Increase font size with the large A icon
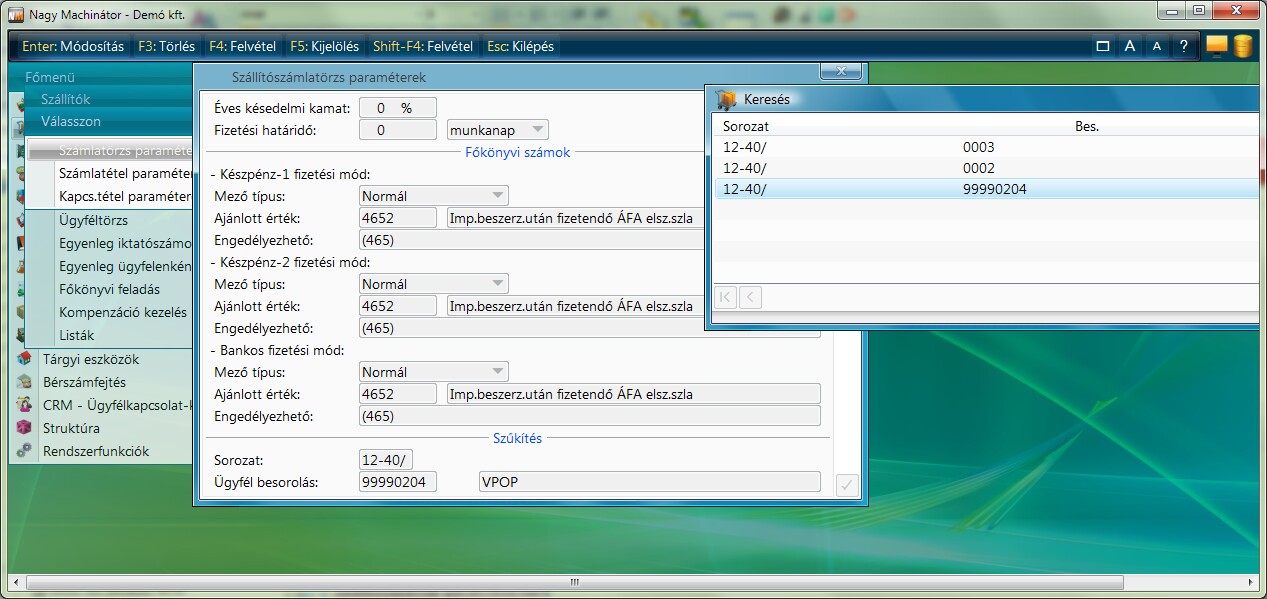Viewport: 1267px width, 599px height. click(x=1130, y=46)
